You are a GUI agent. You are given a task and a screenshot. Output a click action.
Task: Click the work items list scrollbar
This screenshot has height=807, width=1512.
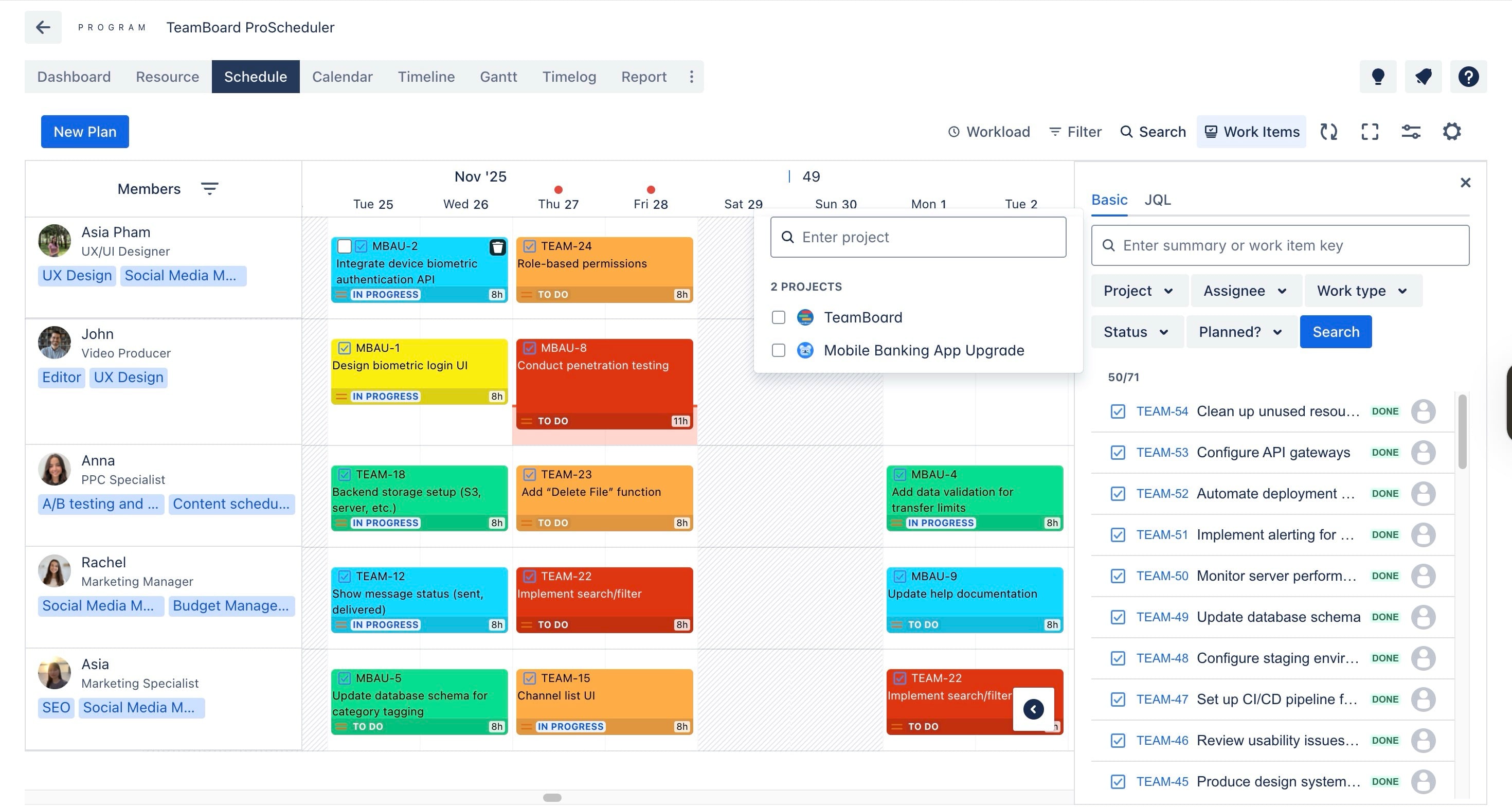(1462, 432)
